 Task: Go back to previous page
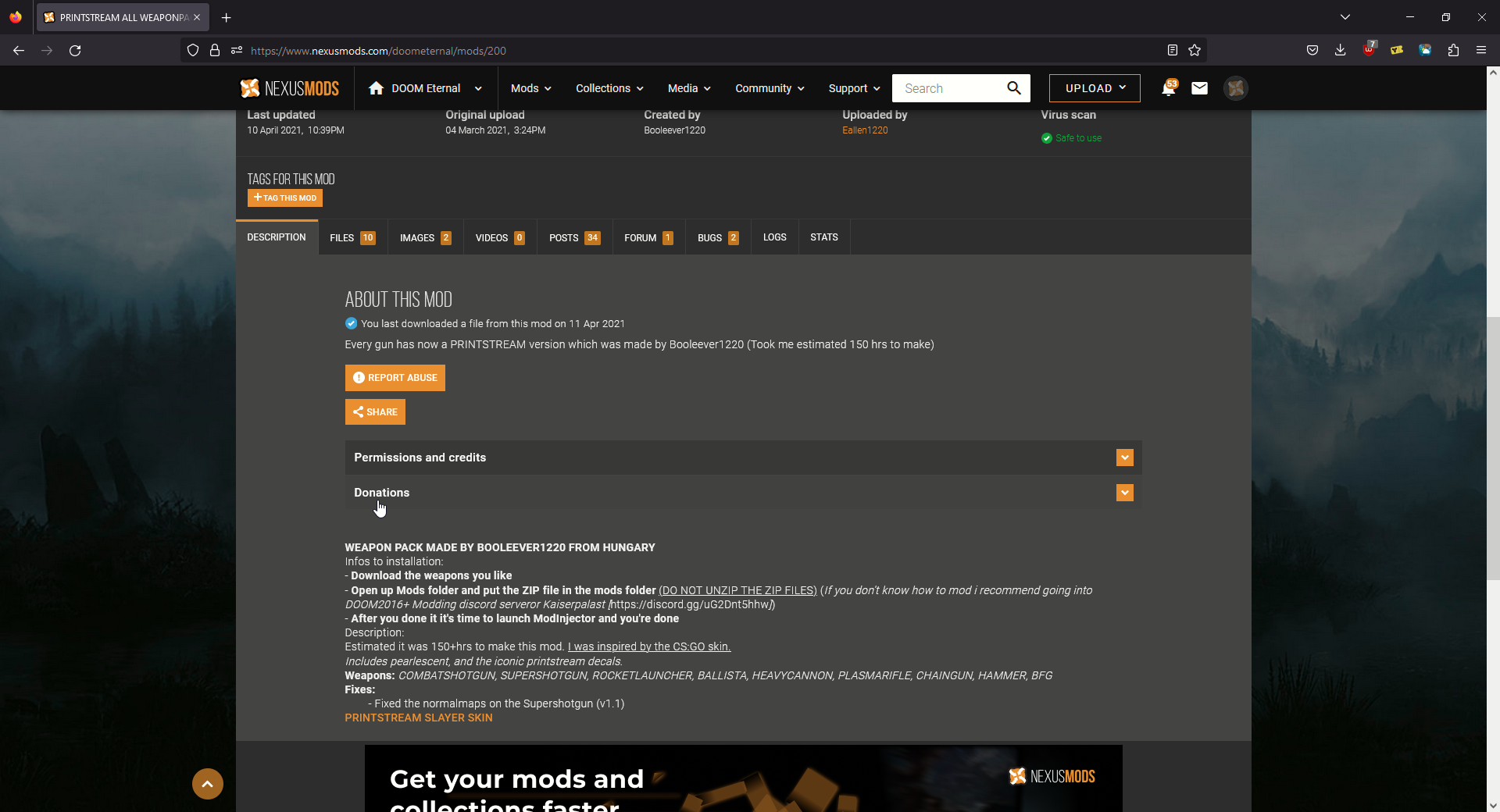coord(19,51)
